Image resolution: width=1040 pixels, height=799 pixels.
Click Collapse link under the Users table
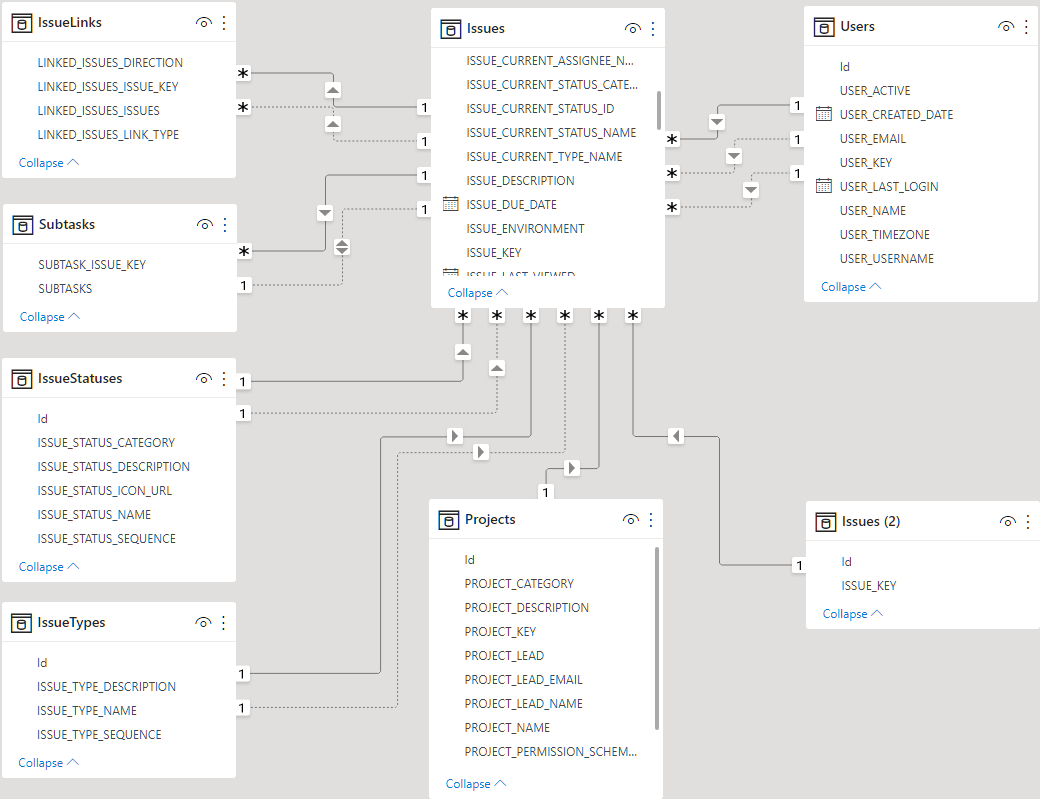tap(850, 287)
